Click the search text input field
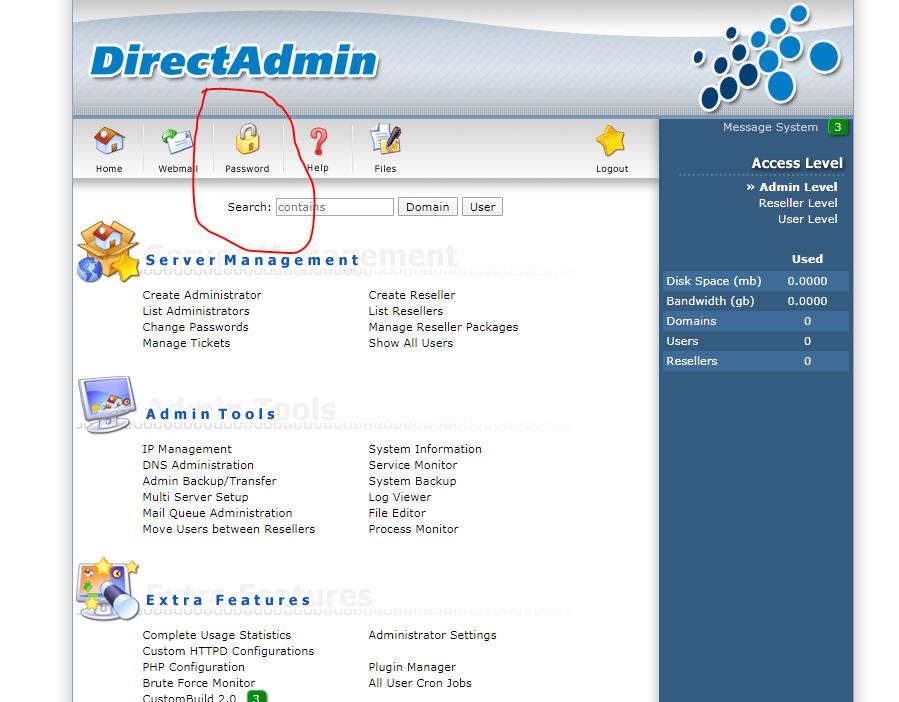The width and height of the screenshot is (899, 702). pos(335,207)
